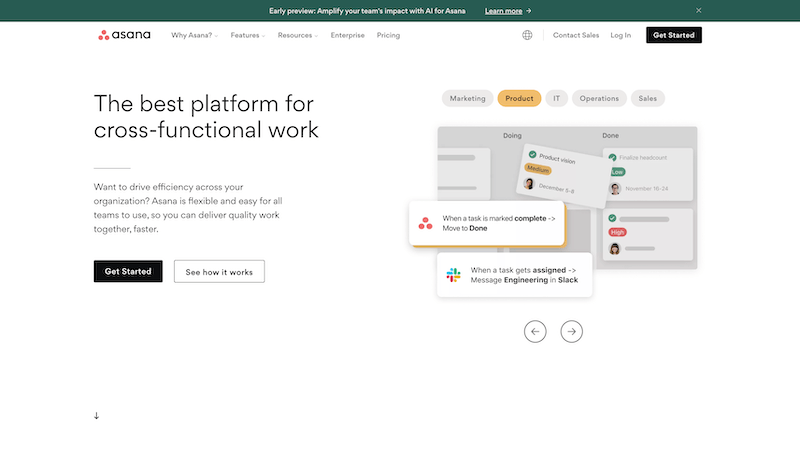Click the Asana dots icon in rule card
This screenshot has width=800, height=452.
[426, 223]
